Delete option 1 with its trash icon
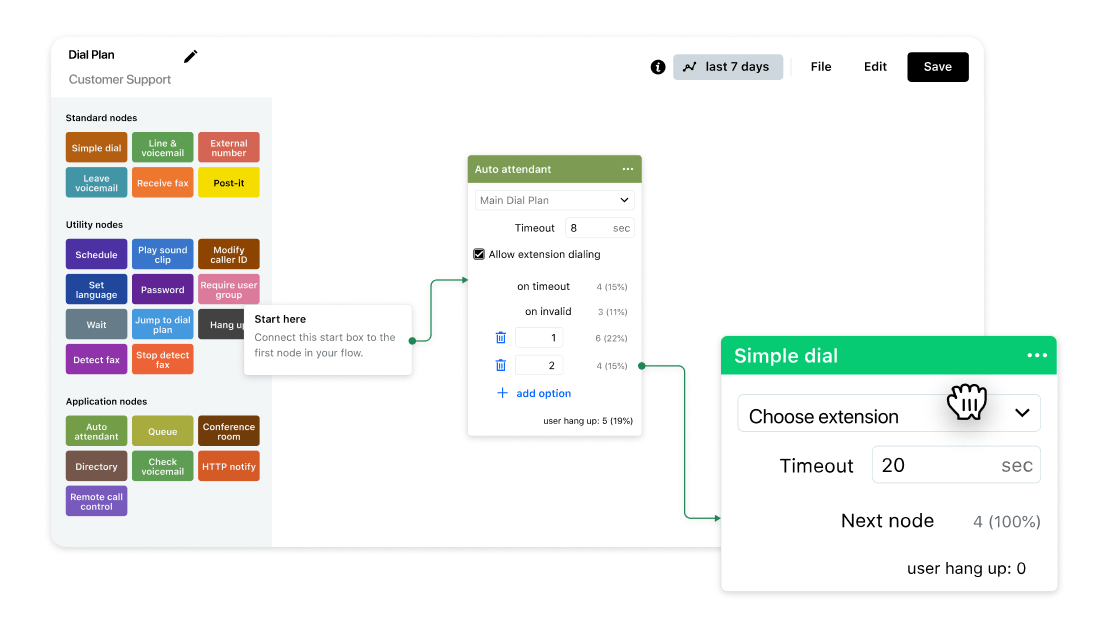This screenshot has width=1110, height=628. 500,338
